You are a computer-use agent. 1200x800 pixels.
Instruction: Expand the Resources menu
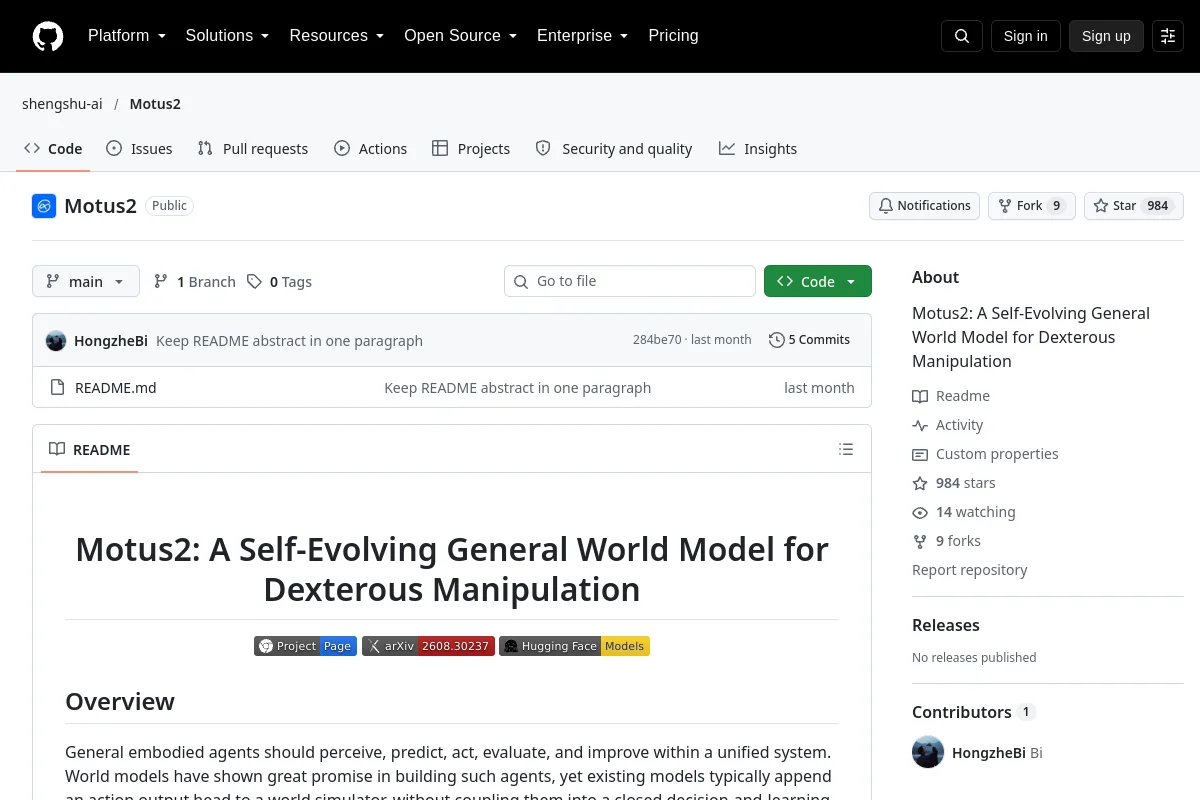(x=337, y=36)
